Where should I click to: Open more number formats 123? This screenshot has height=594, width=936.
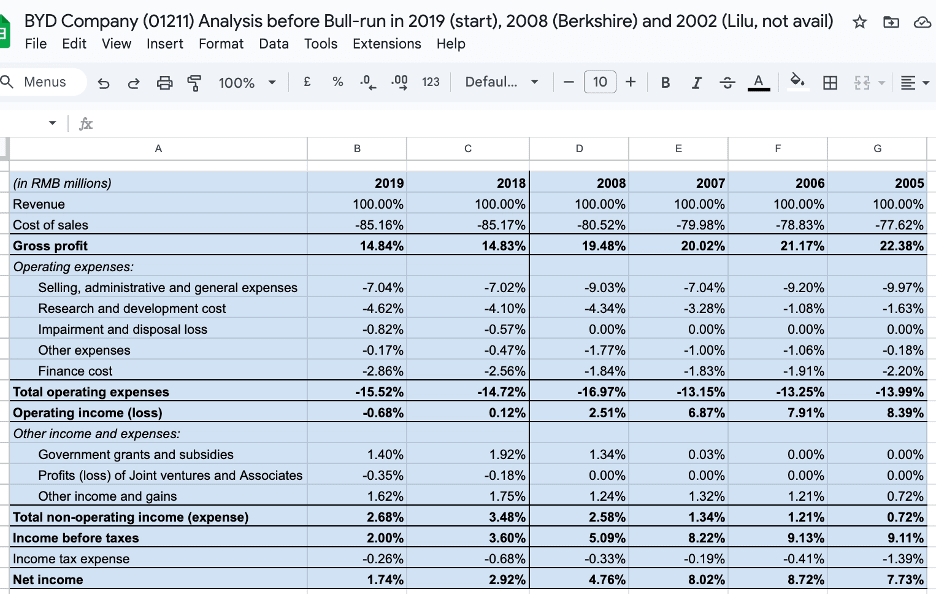click(x=430, y=82)
